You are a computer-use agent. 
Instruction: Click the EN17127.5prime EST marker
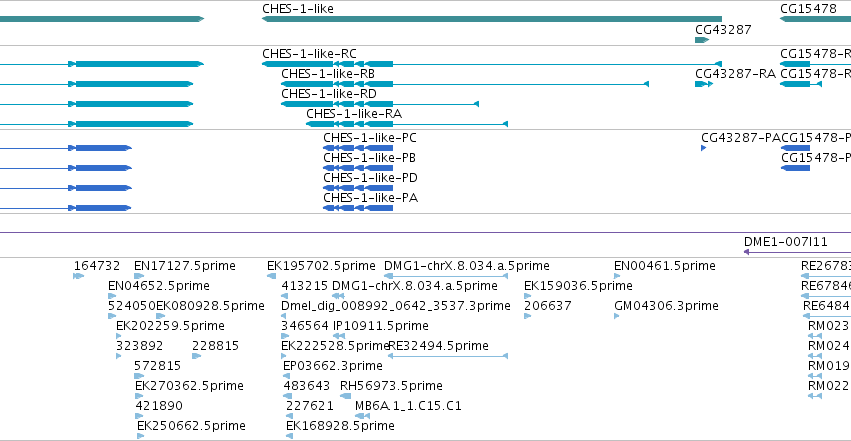(x=139, y=276)
